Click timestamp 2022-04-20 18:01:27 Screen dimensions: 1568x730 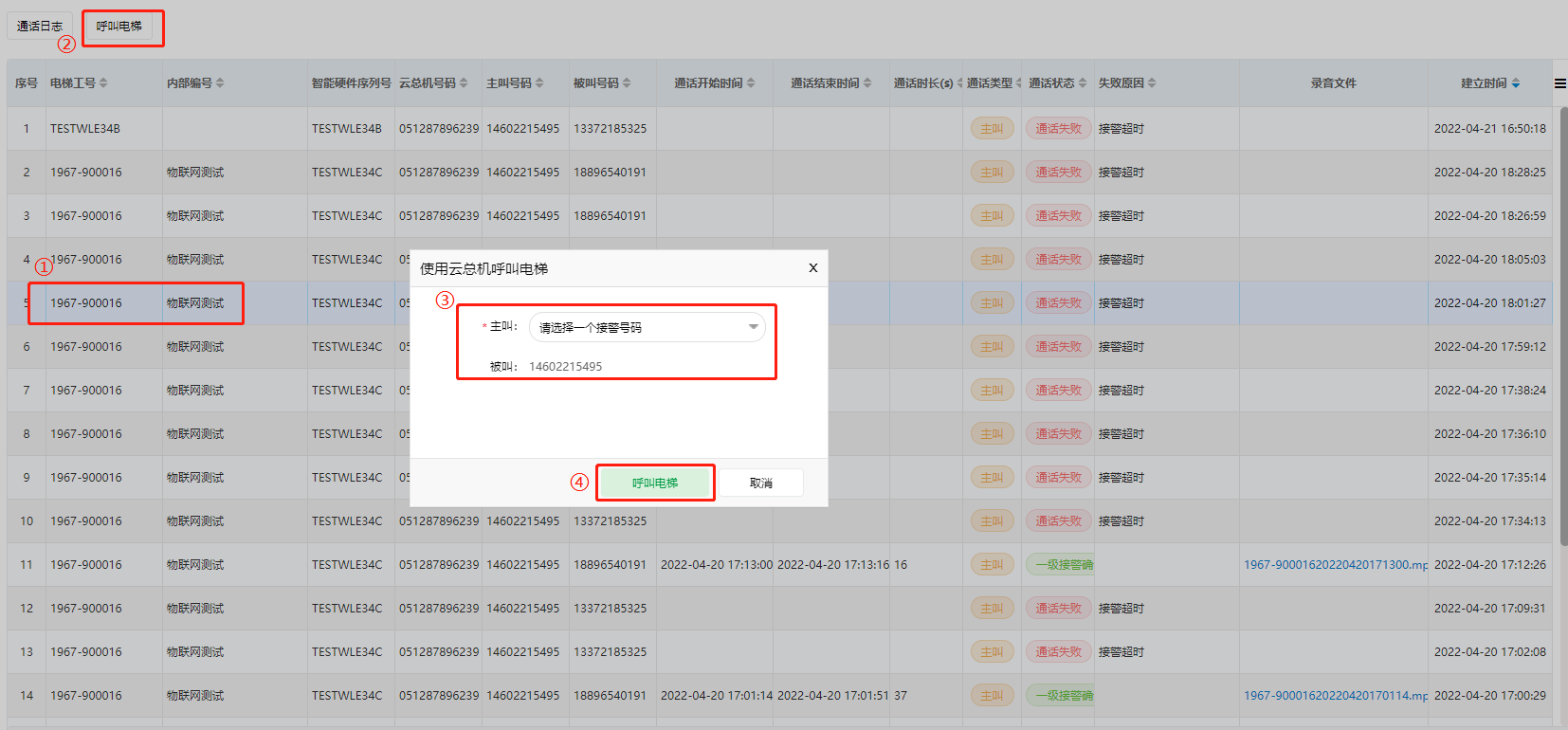pyautogui.click(x=1489, y=303)
